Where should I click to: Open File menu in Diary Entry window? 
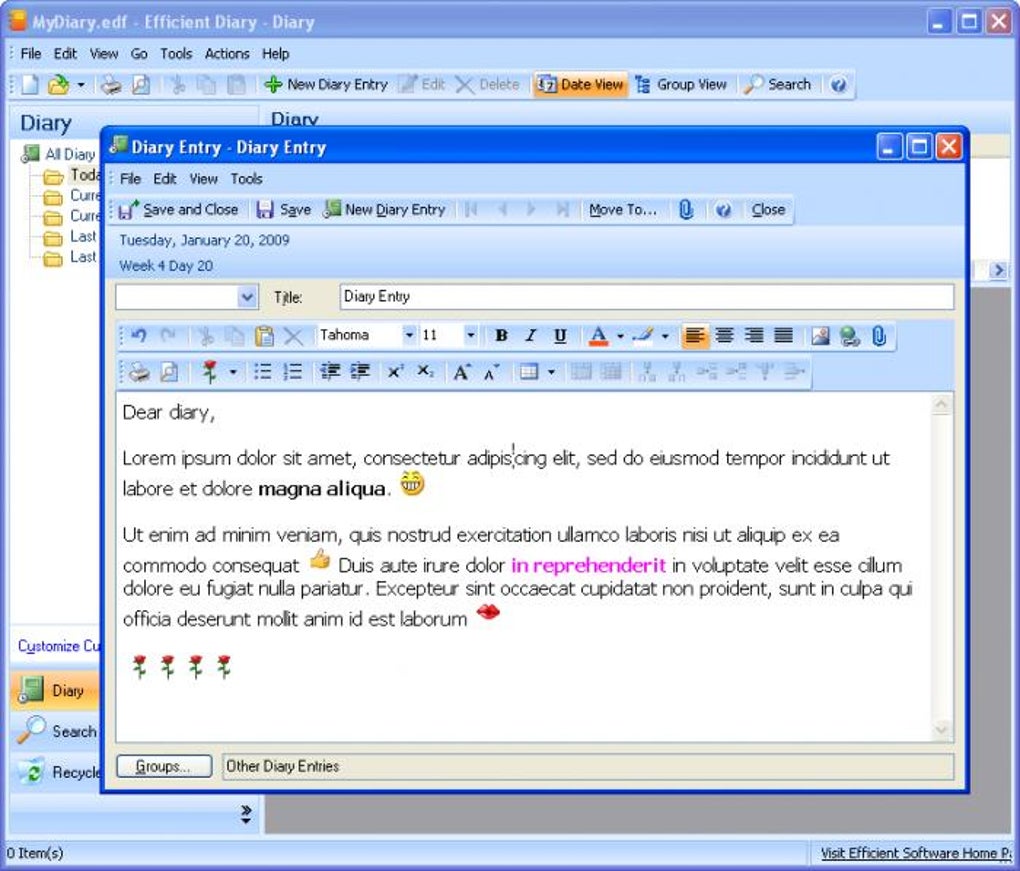point(130,179)
